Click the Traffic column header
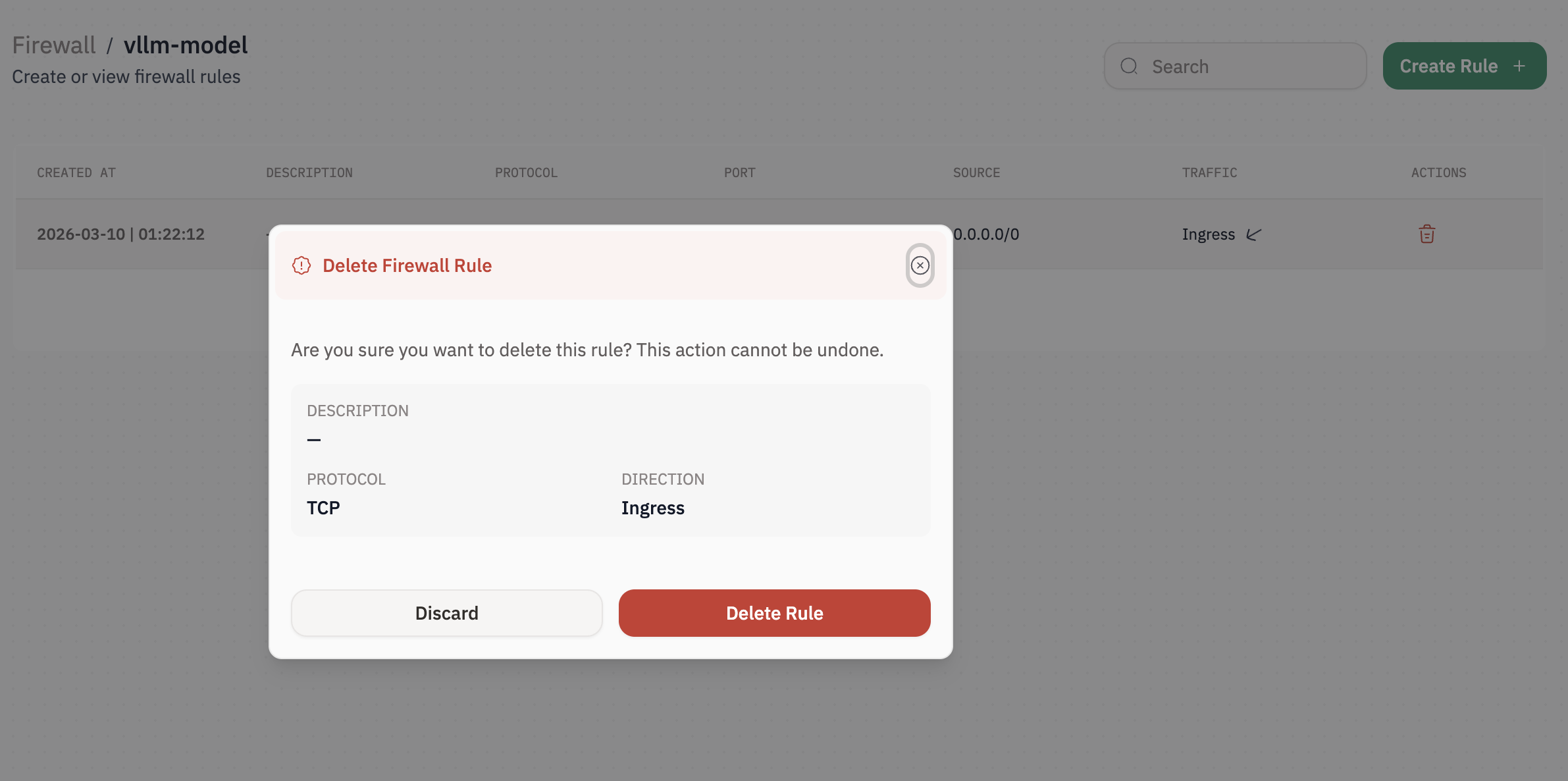The height and width of the screenshot is (781, 1568). point(1209,173)
